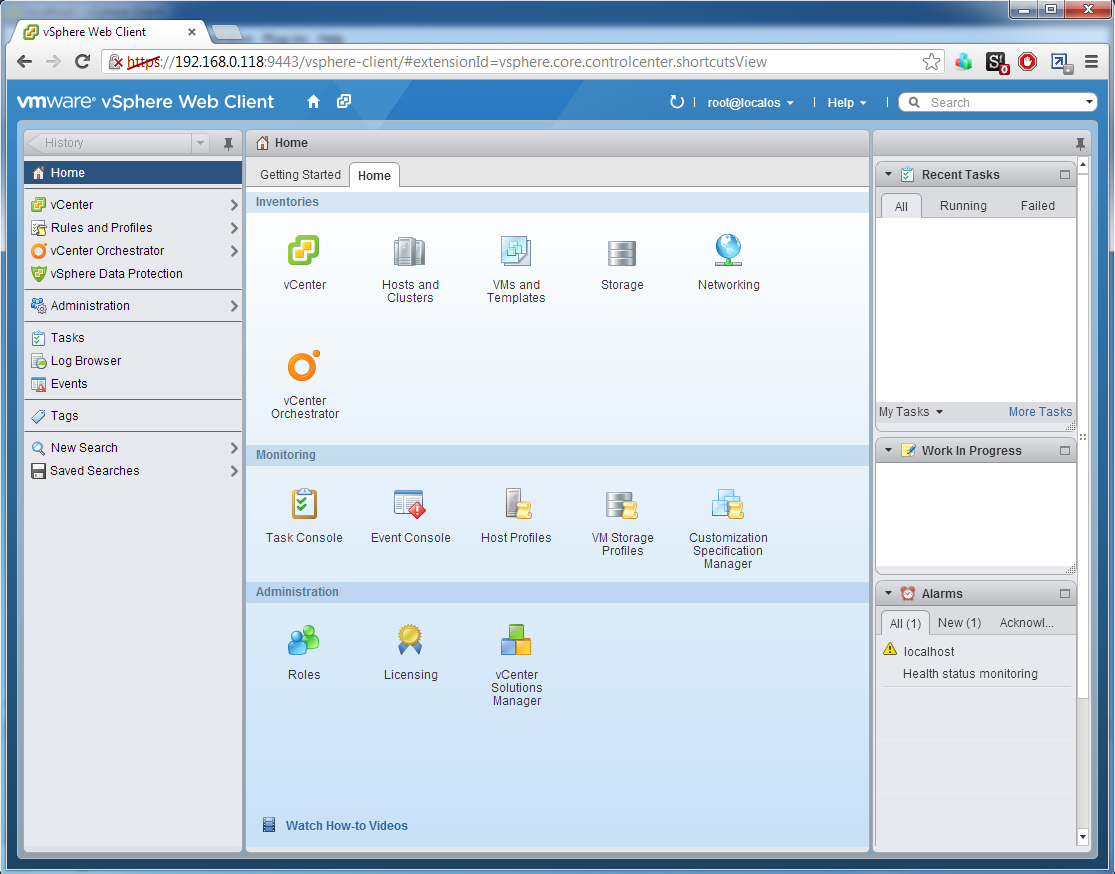This screenshot has height=874, width=1115.
Task: Switch to the Getting Started tab
Action: point(300,175)
